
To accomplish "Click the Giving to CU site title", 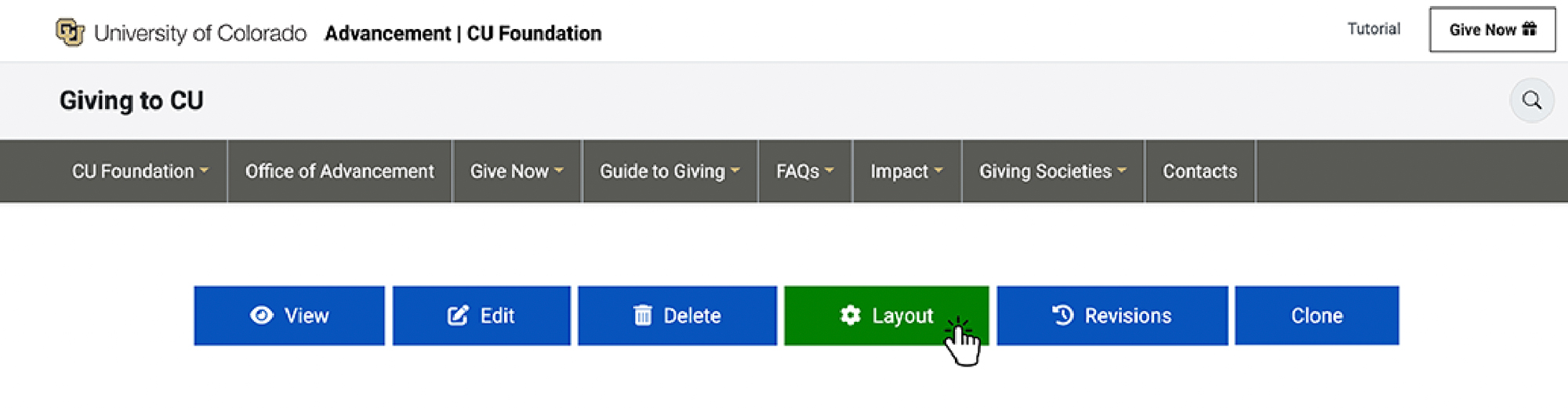I will coord(131,101).
